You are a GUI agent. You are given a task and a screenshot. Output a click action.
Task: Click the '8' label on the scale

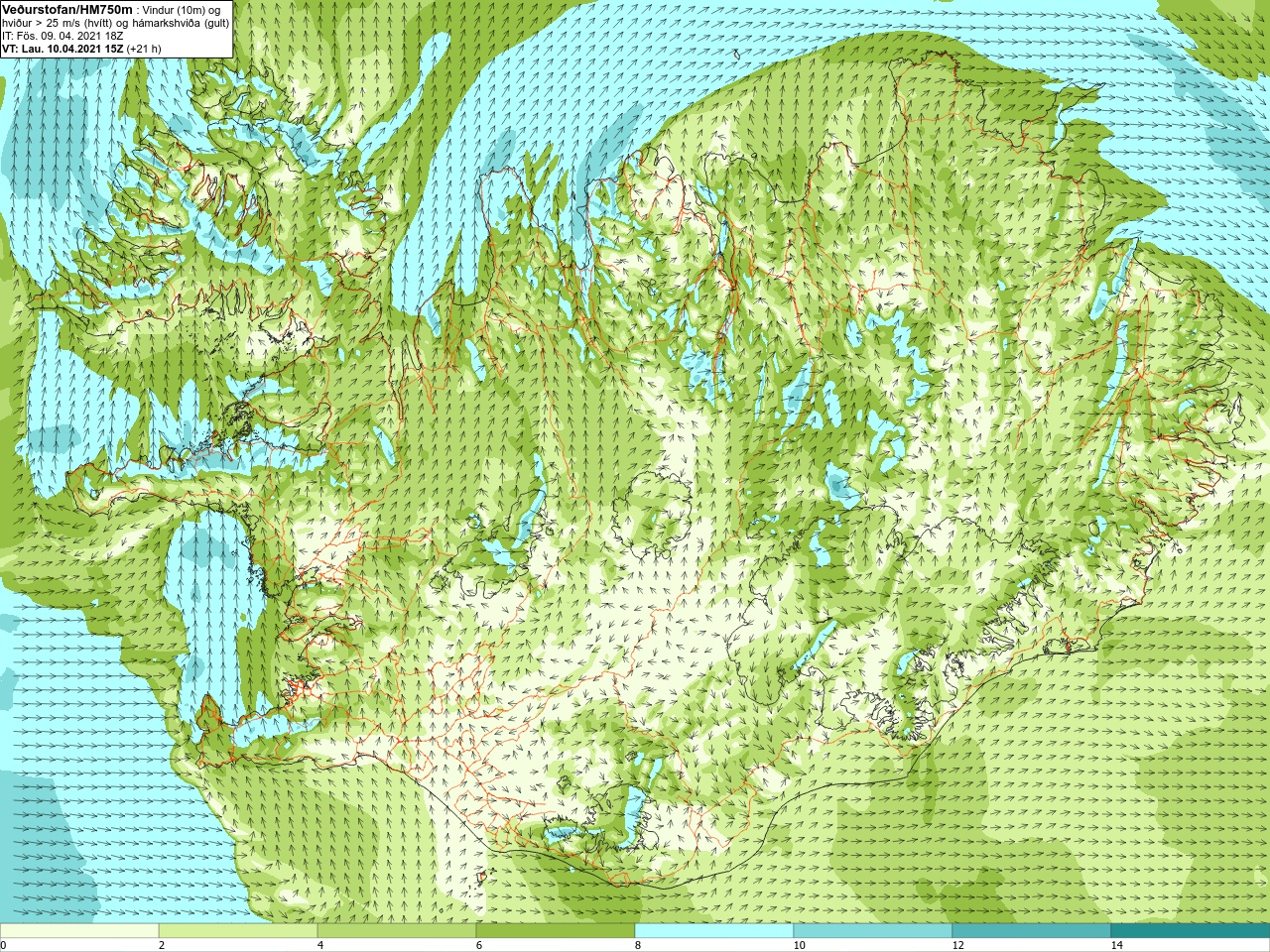(638, 945)
